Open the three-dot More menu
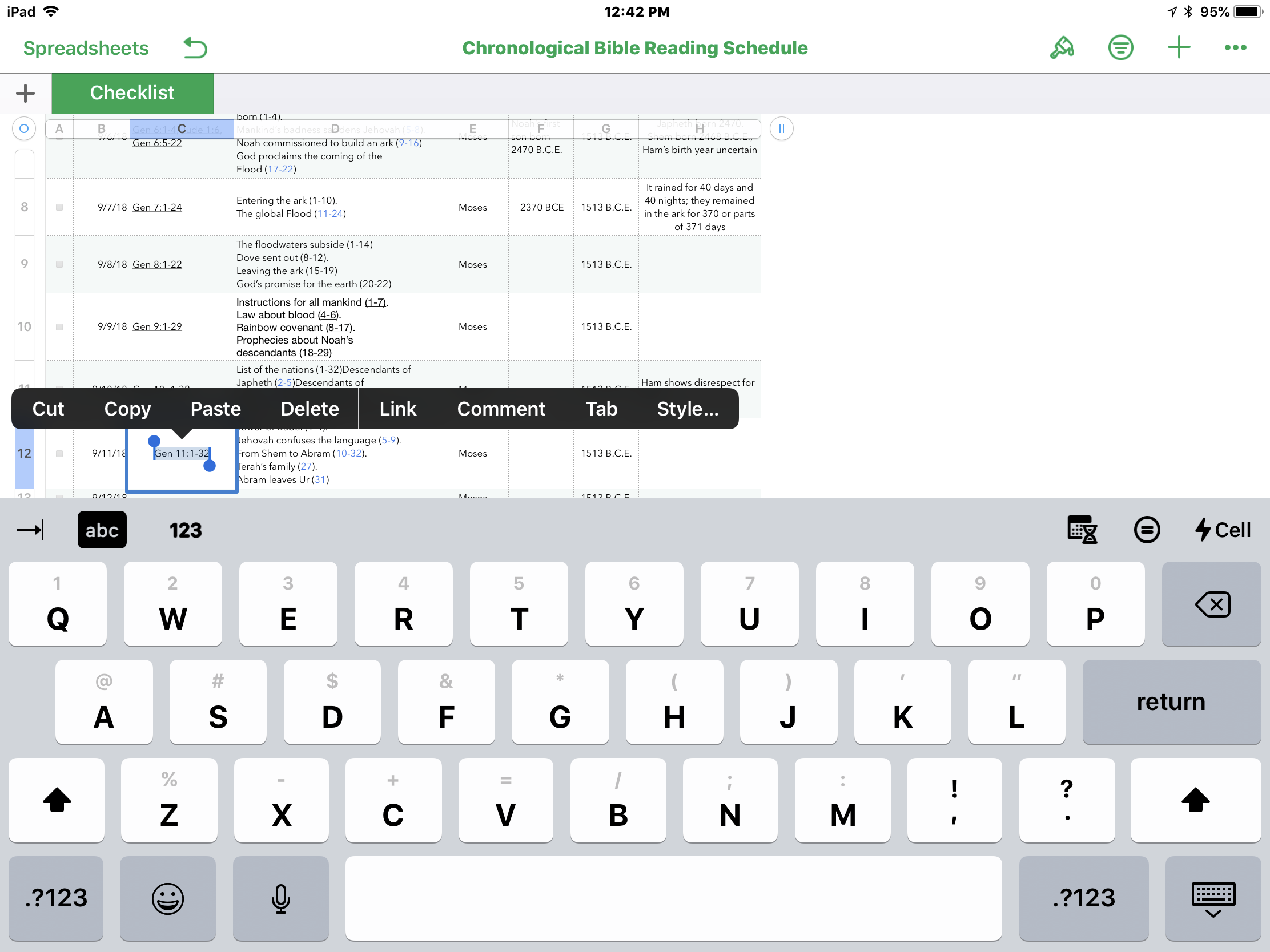The image size is (1270, 952). [1235, 48]
